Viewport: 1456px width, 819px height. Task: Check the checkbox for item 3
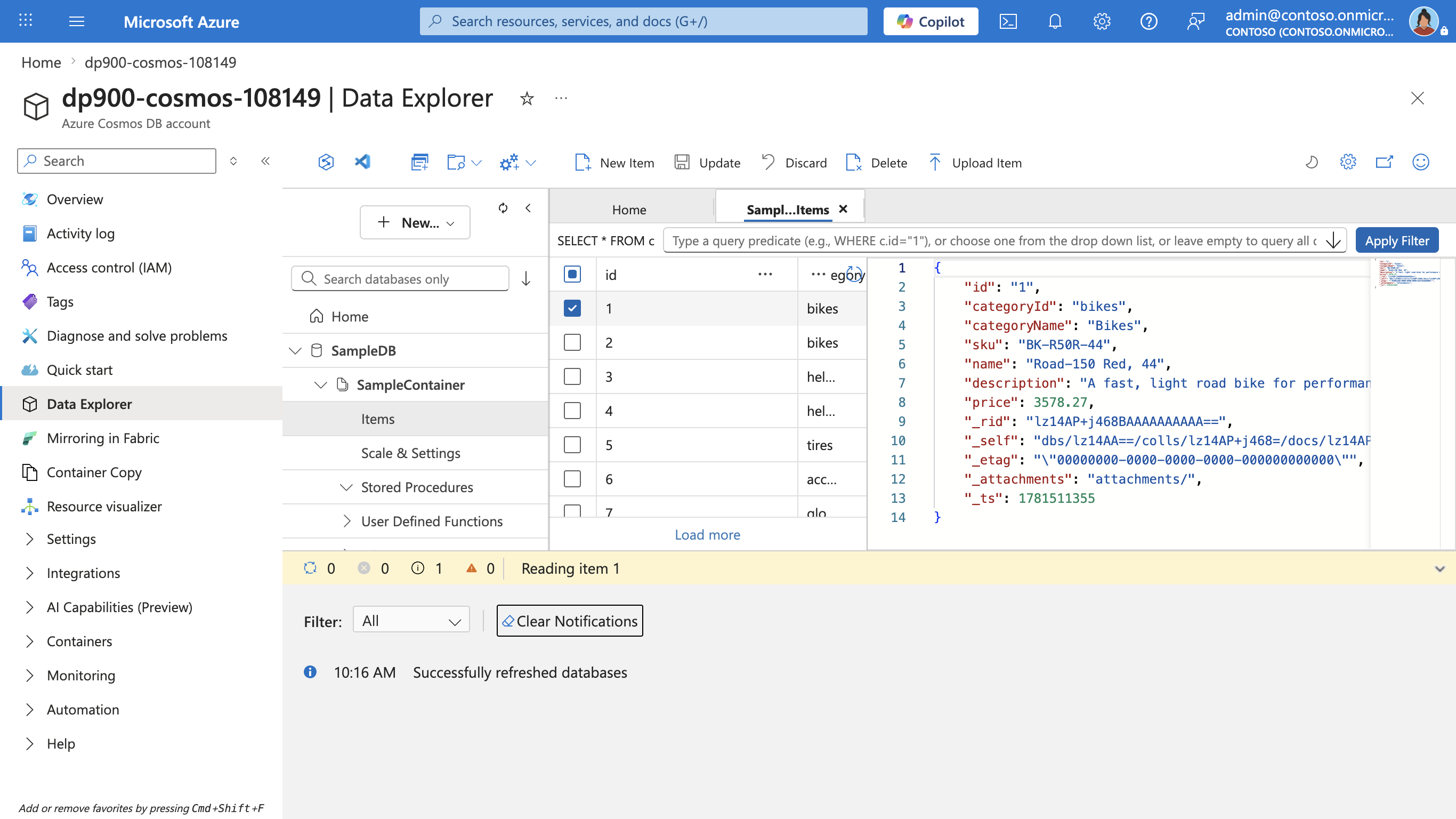pyautogui.click(x=572, y=376)
